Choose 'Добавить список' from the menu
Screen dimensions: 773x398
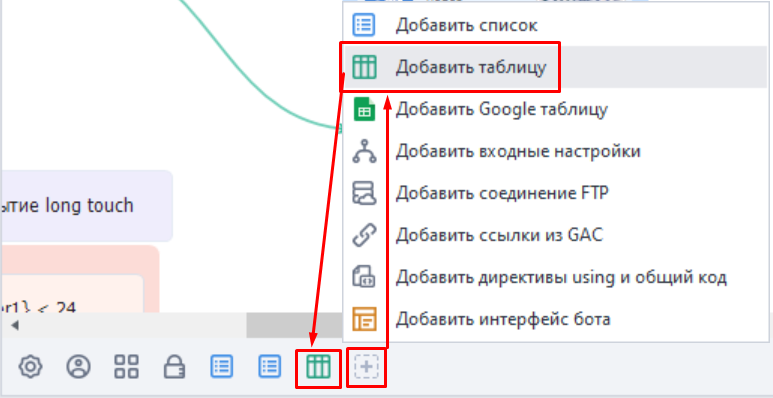click(x=556, y=25)
